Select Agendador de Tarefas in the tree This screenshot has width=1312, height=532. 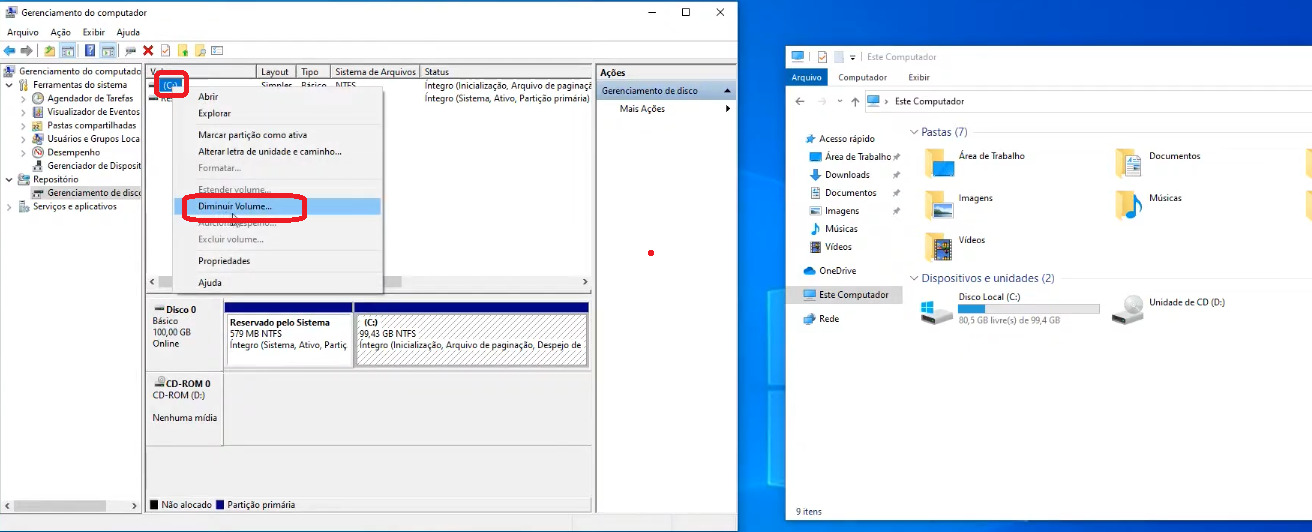click(90, 99)
